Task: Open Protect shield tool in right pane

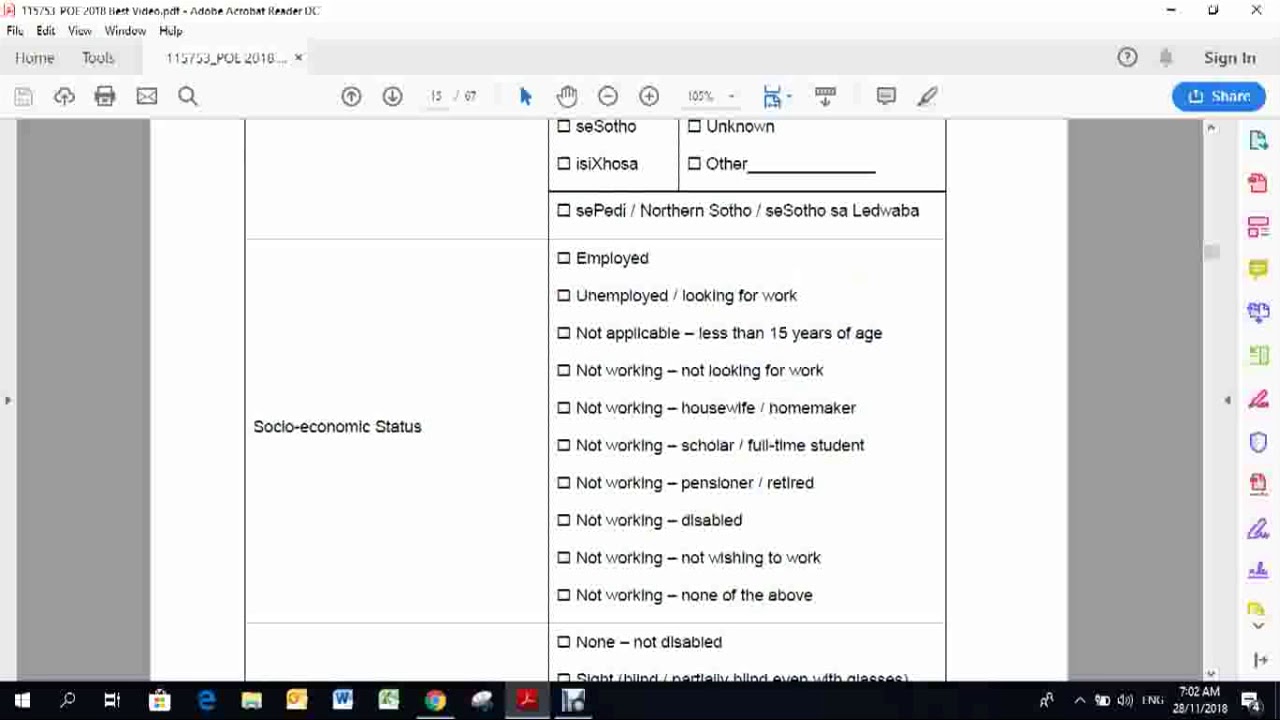Action: click(x=1258, y=442)
